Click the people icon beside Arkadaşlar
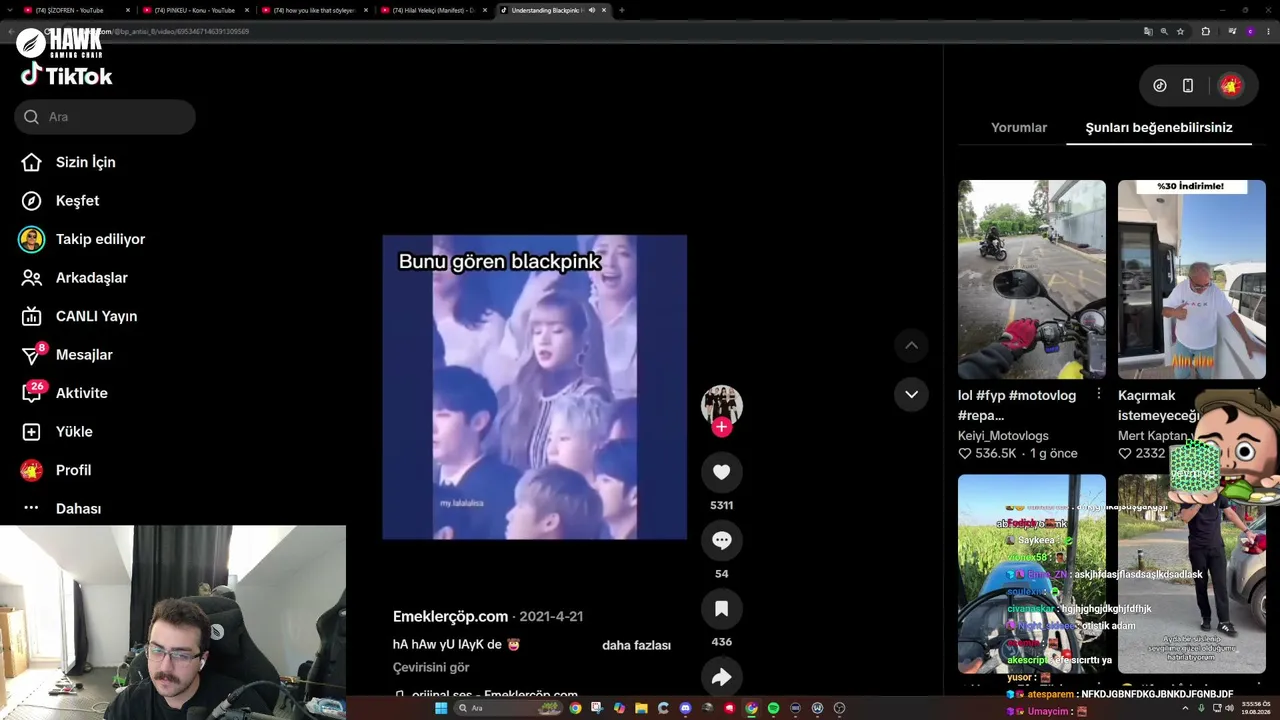Image resolution: width=1280 pixels, height=720 pixels. [32, 278]
